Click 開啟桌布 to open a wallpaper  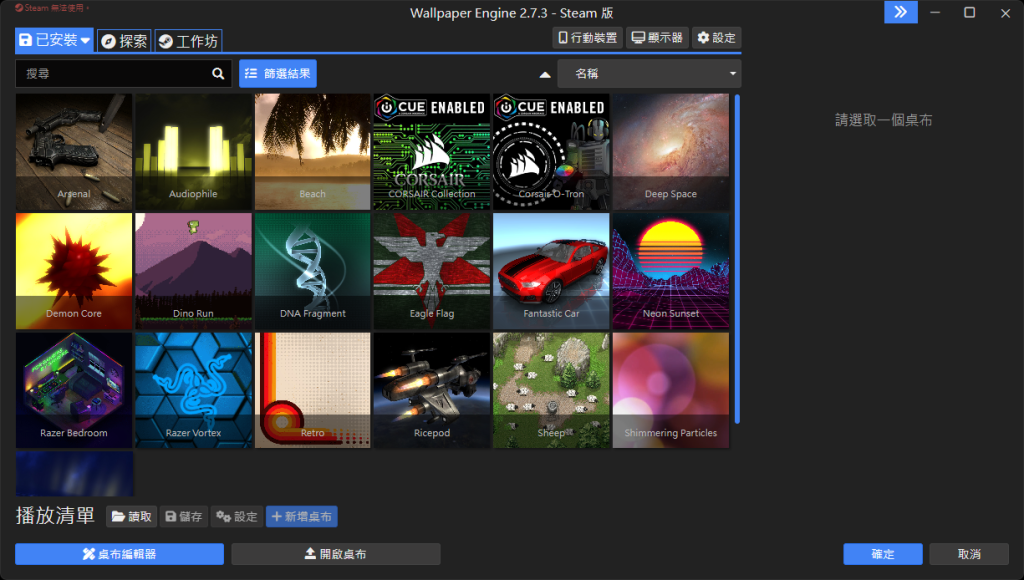336,554
